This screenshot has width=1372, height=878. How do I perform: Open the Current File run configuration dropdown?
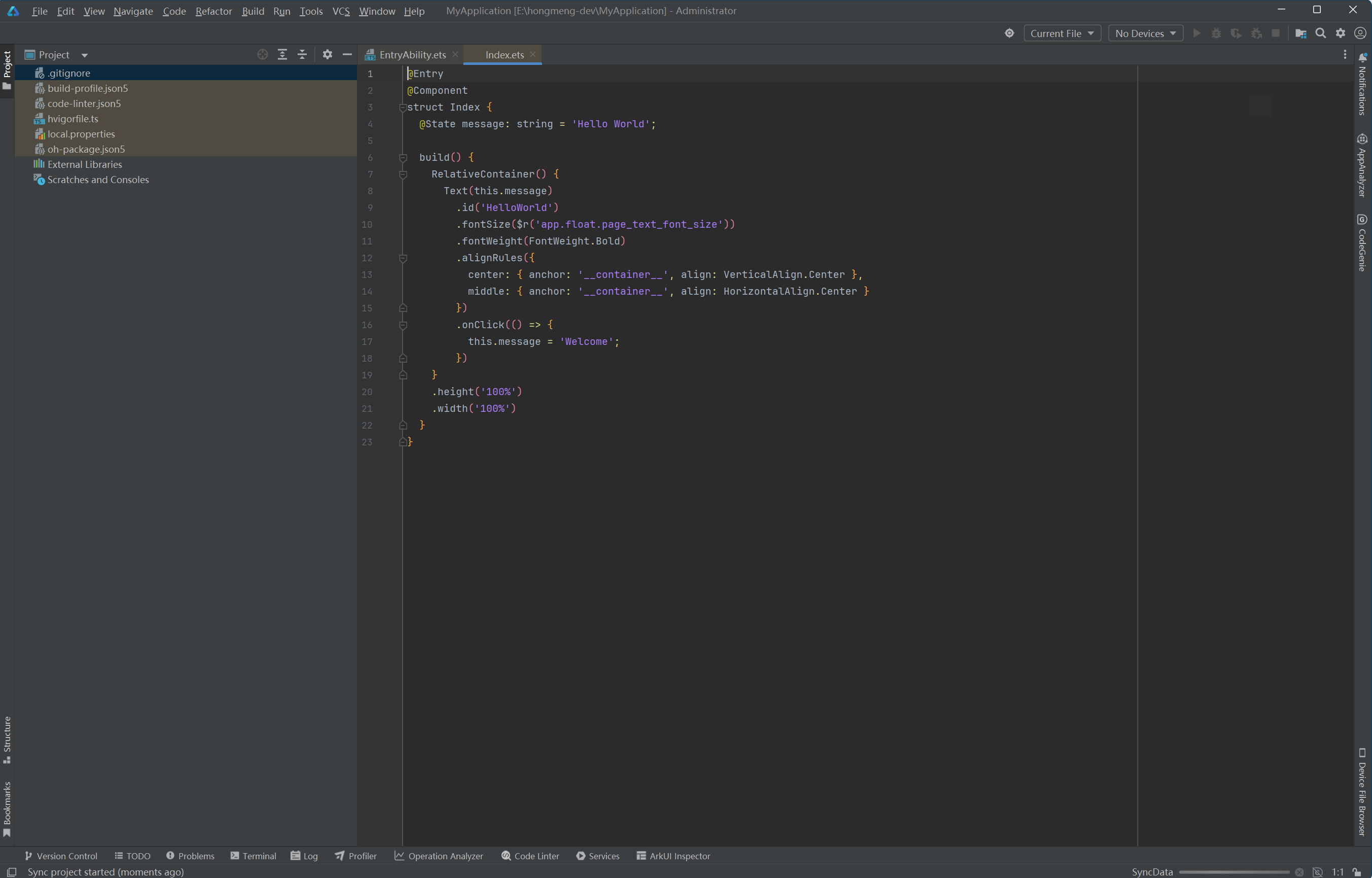(1062, 33)
